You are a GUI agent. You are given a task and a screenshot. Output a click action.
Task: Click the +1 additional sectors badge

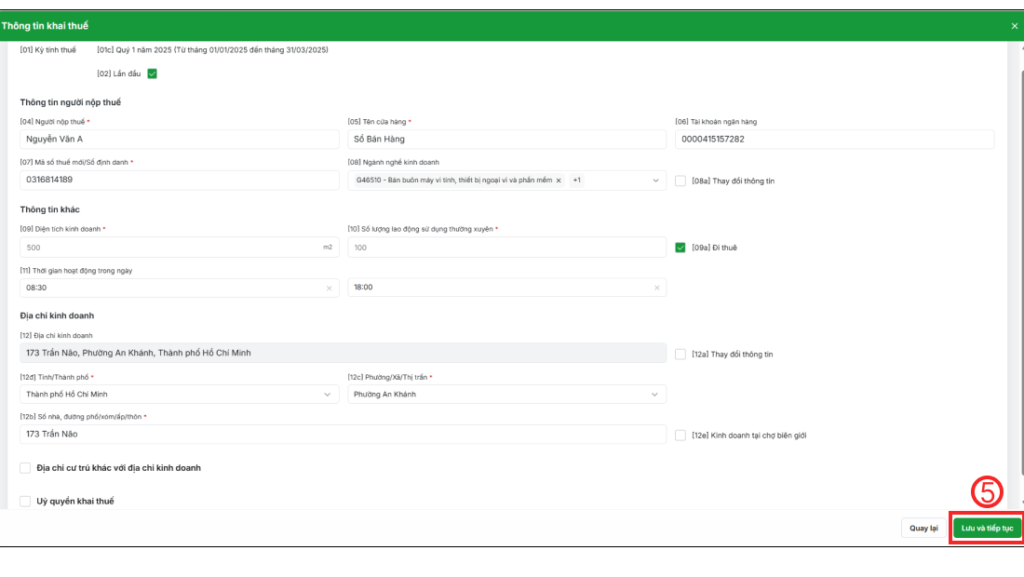(x=577, y=180)
